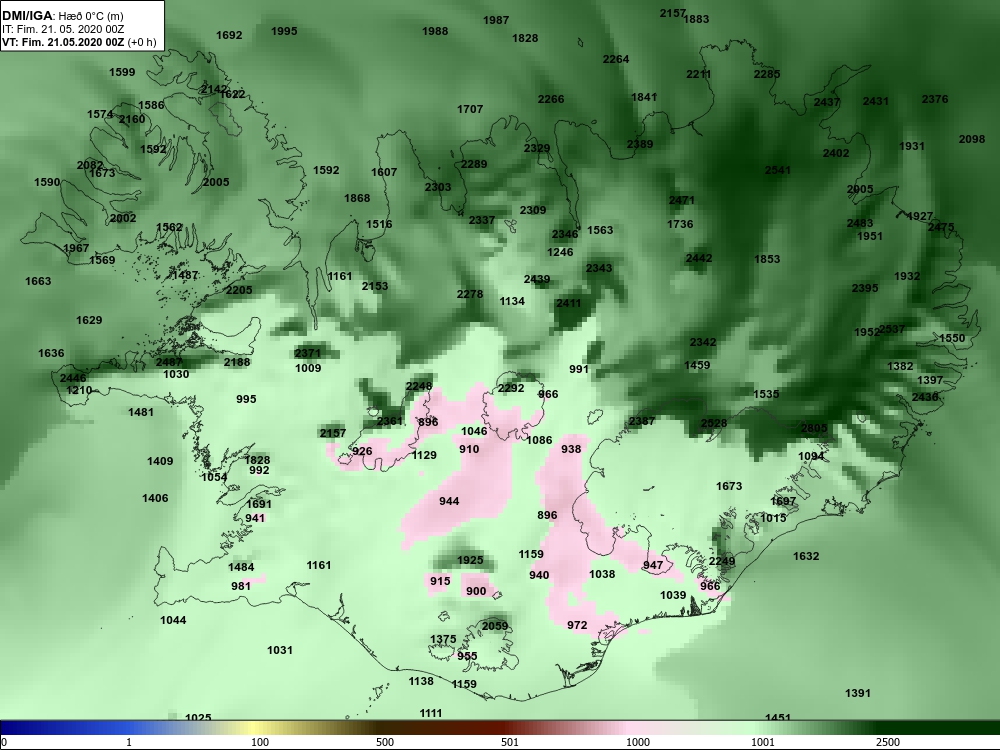Viewport: 1000px width, 750px height.
Task: Select the map value 2541
Action: click(777, 170)
